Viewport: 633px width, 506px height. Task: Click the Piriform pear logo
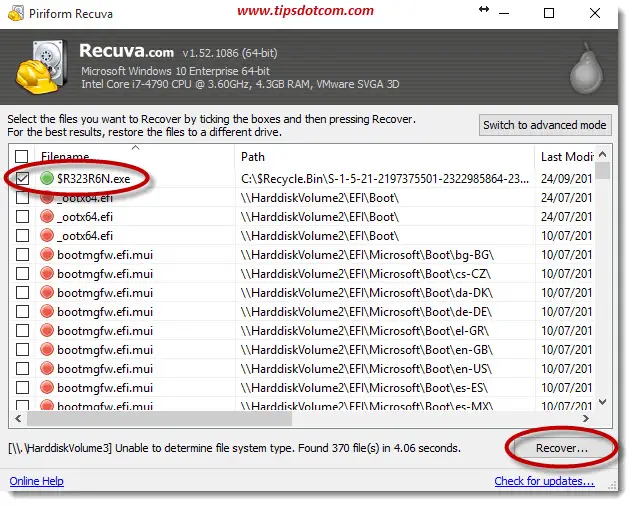[586, 69]
